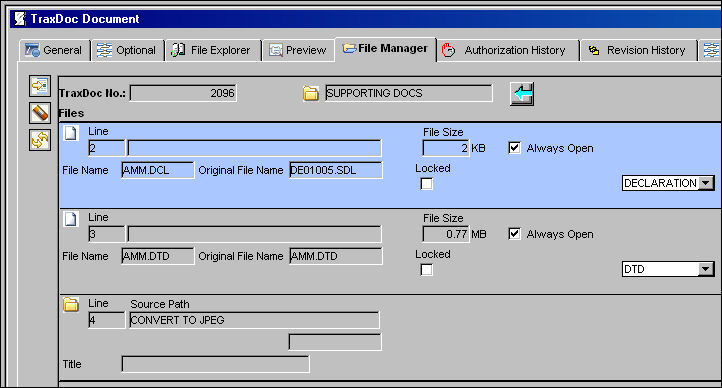
Task: Click the Source Path label
Action: click(160, 304)
